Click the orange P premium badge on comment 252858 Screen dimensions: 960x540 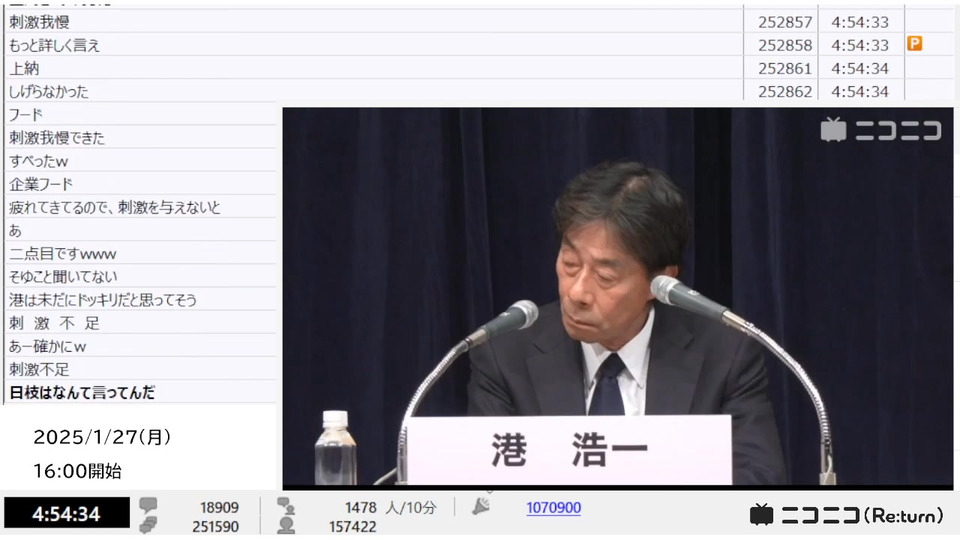(x=915, y=43)
